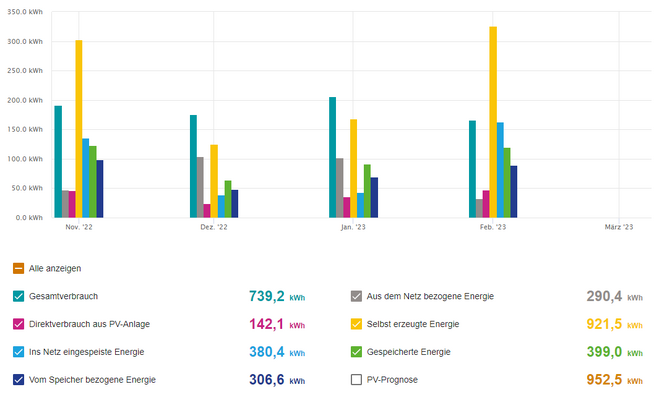Select the dark blue Jan. '23 bar
Image resolution: width=654 pixels, height=400 pixels.
pos(374,198)
